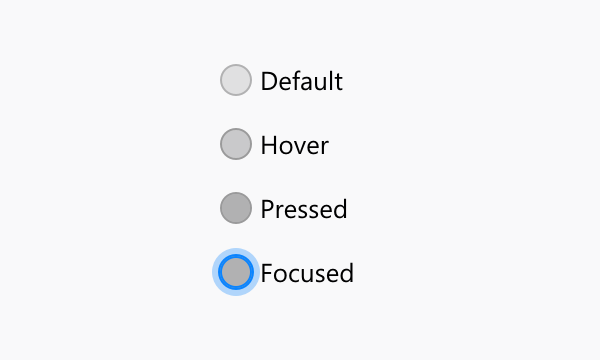This screenshot has width=600, height=360.
Task: Pick the lightest gray radio circle
Action: tap(236, 80)
